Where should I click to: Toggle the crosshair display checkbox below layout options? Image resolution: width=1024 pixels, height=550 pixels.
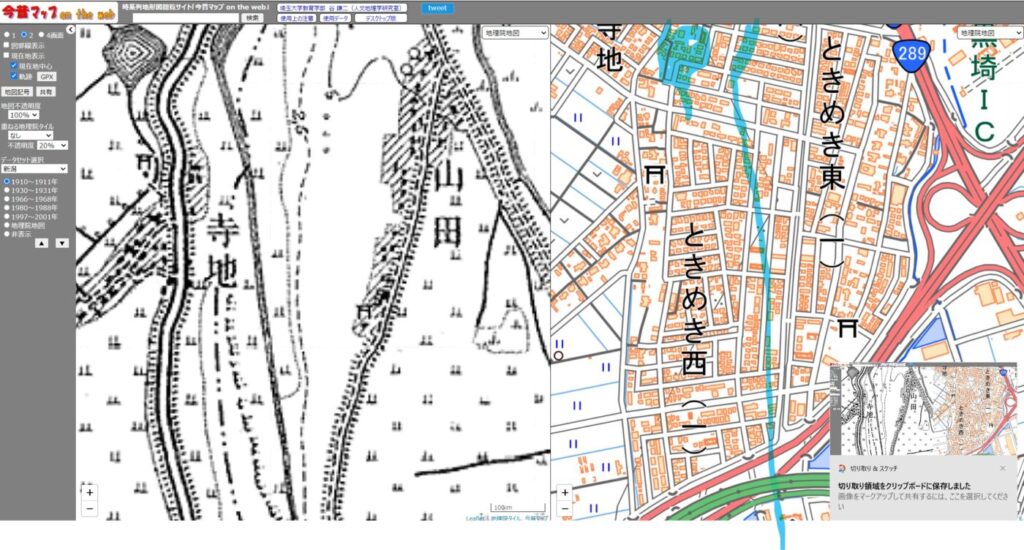coord(7,46)
